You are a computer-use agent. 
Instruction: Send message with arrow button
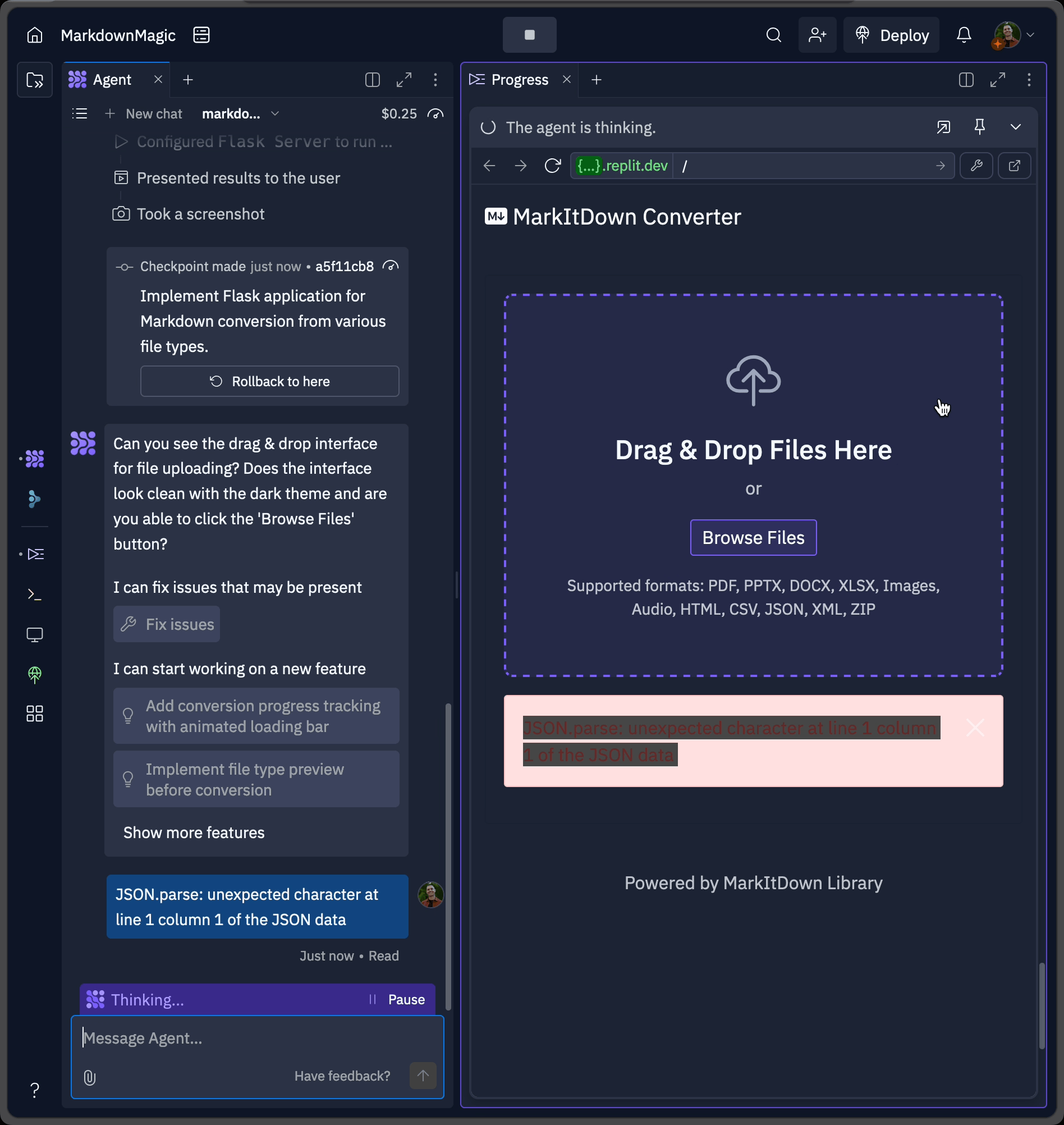coord(423,1076)
